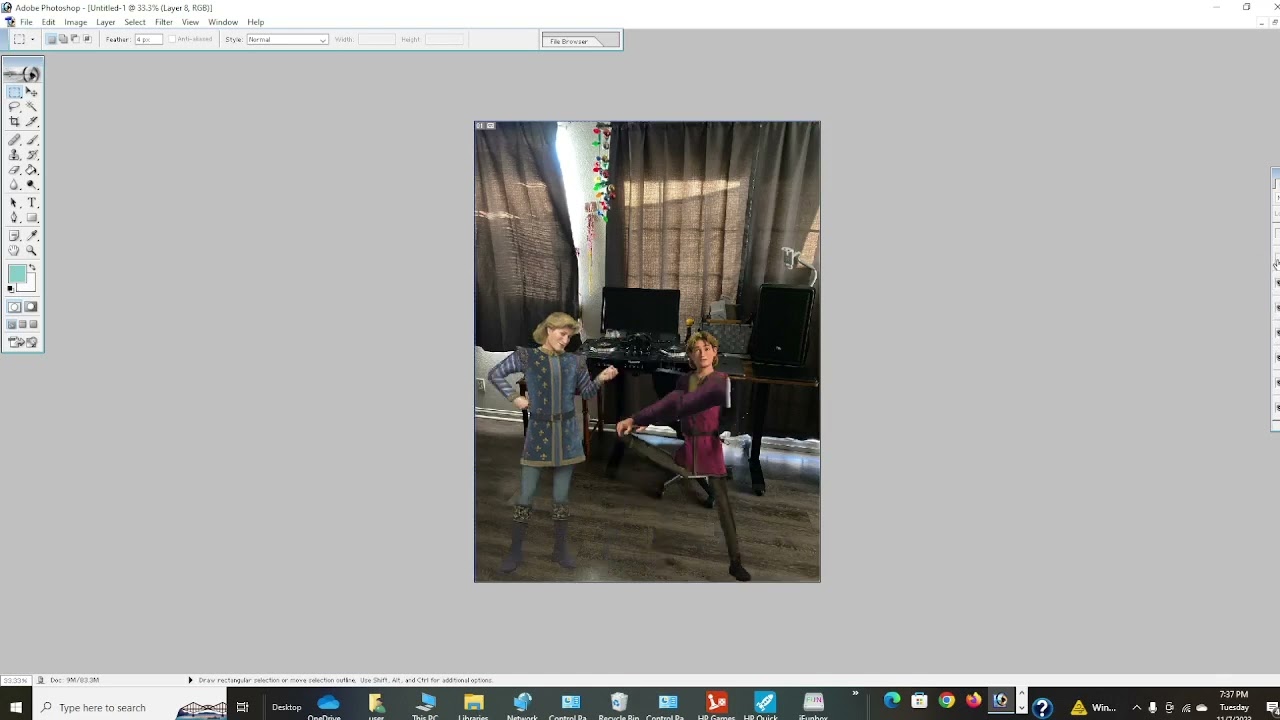The image size is (1280, 720).
Task: Select the Dodge tool
Action: [31, 184]
